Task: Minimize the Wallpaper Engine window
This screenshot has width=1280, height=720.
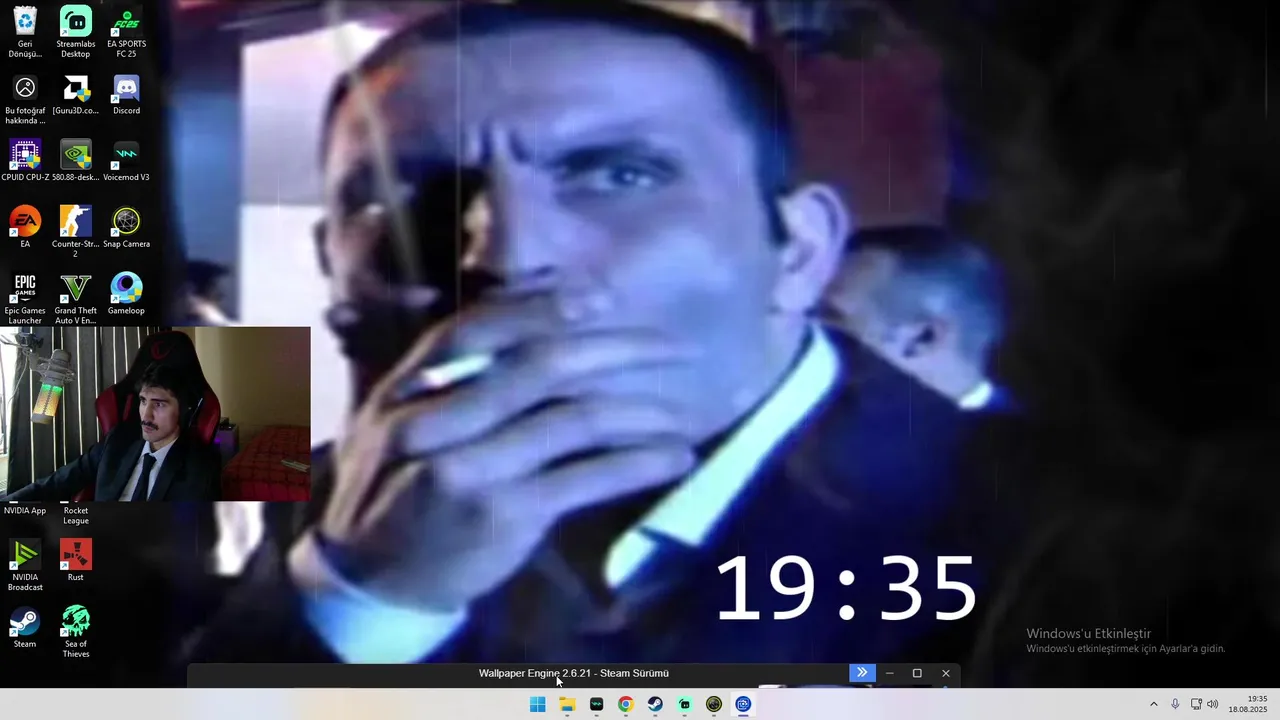Action: (889, 673)
